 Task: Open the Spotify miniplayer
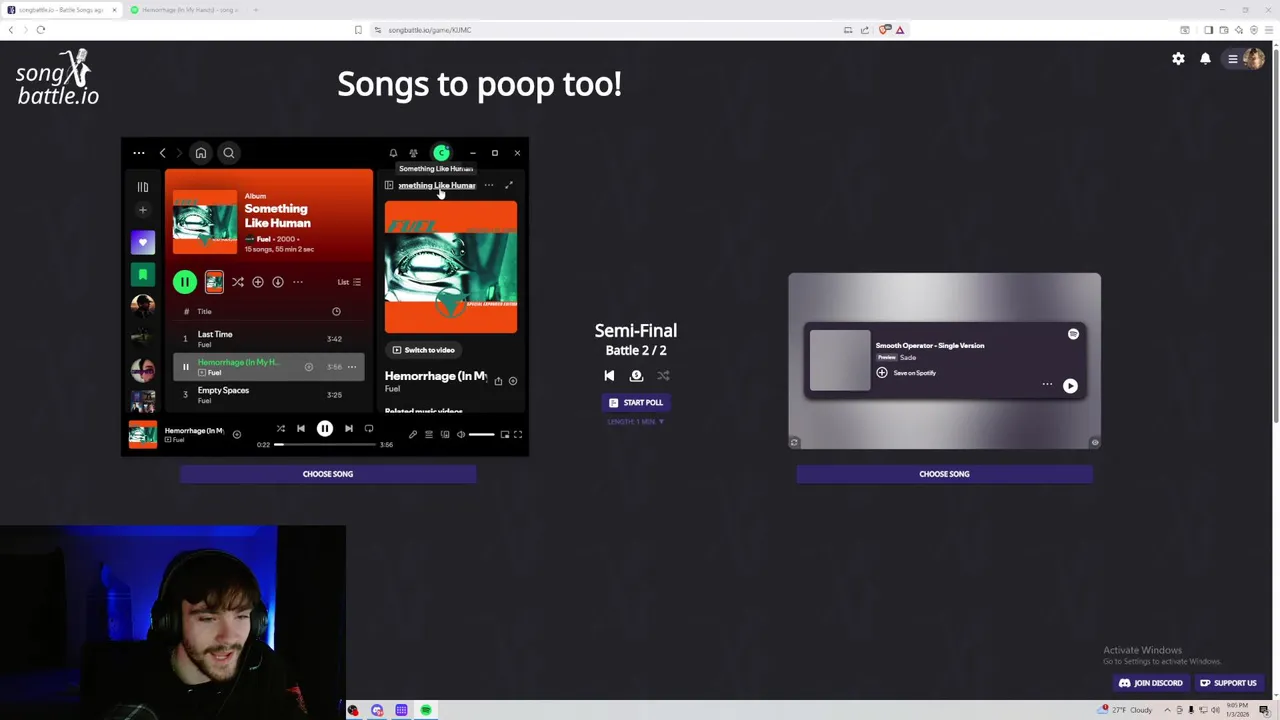pyautogui.click(x=505, y=435)
